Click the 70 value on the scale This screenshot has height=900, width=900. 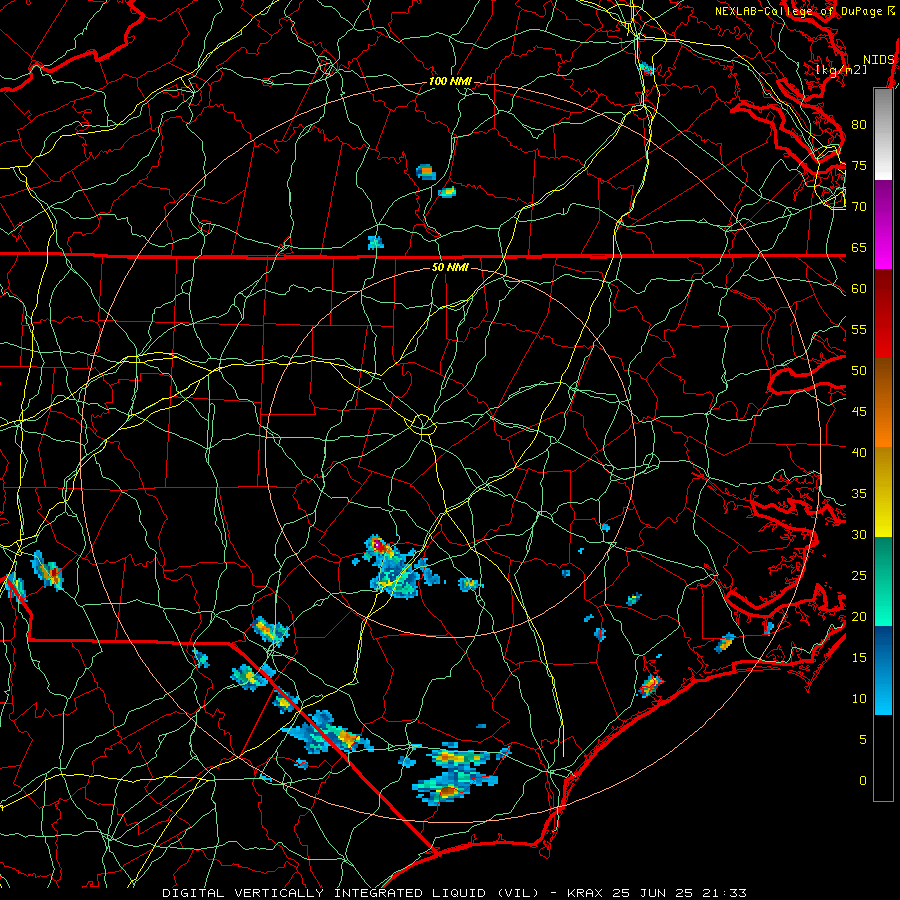(x=859, y=207)
